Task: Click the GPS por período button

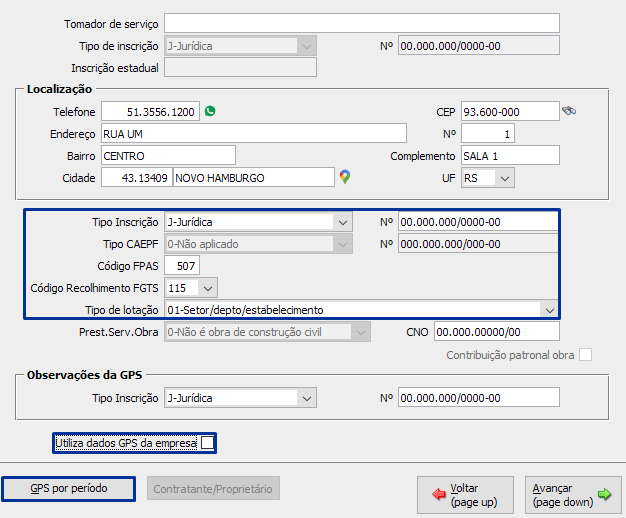Action: (69, 488)
